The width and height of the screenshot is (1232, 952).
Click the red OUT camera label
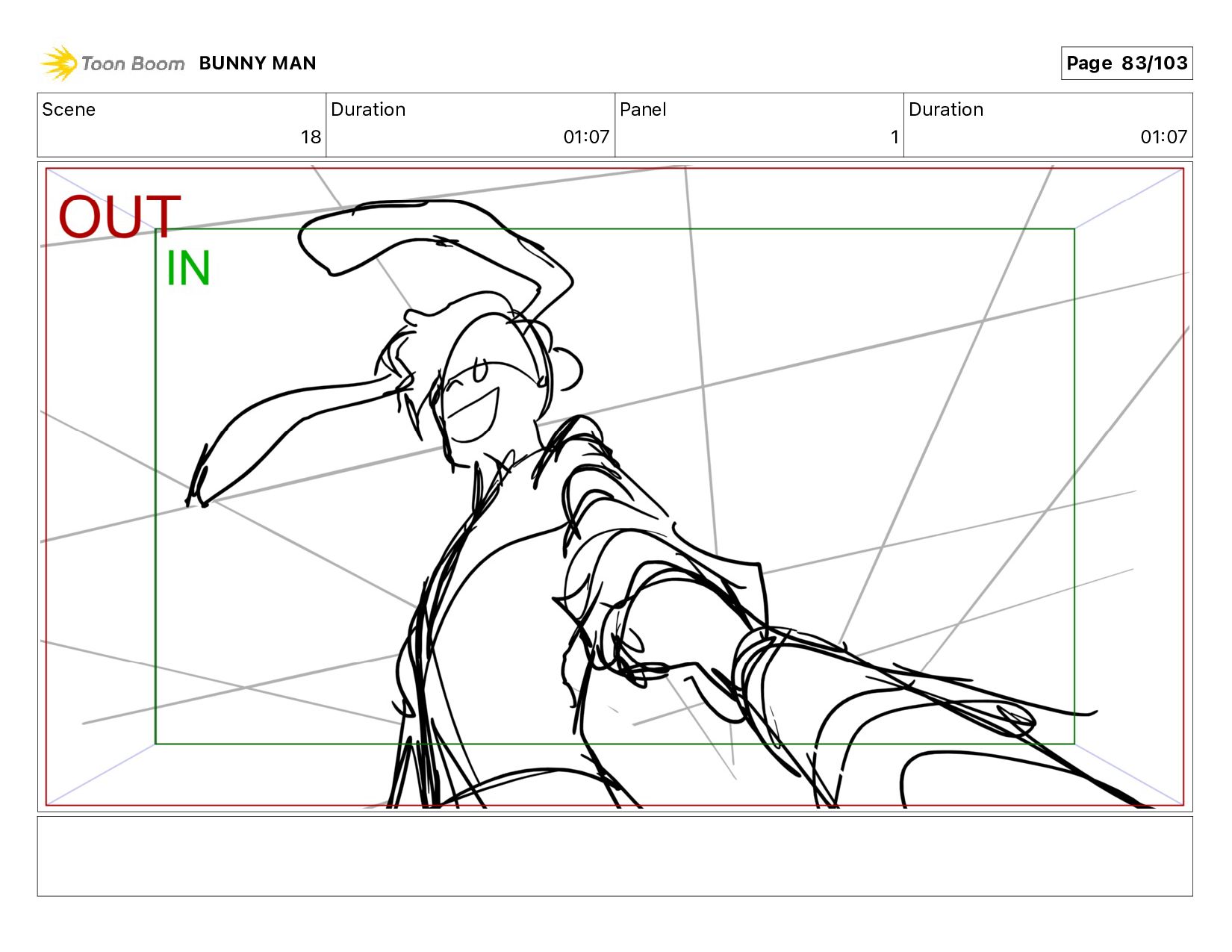coord(119,217)
